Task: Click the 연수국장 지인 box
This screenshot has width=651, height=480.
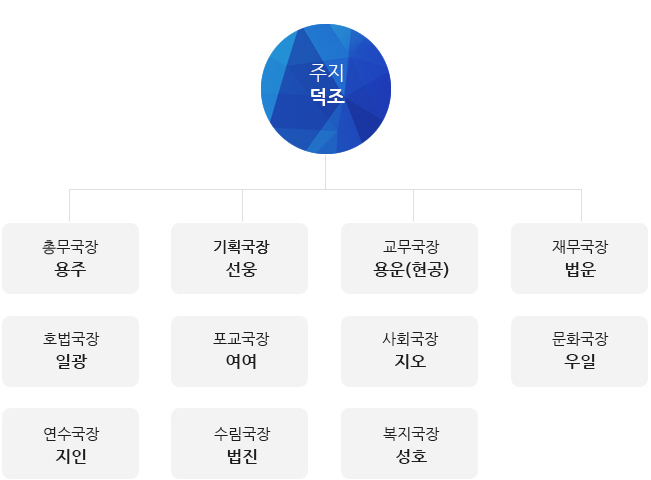Action: 71,443
